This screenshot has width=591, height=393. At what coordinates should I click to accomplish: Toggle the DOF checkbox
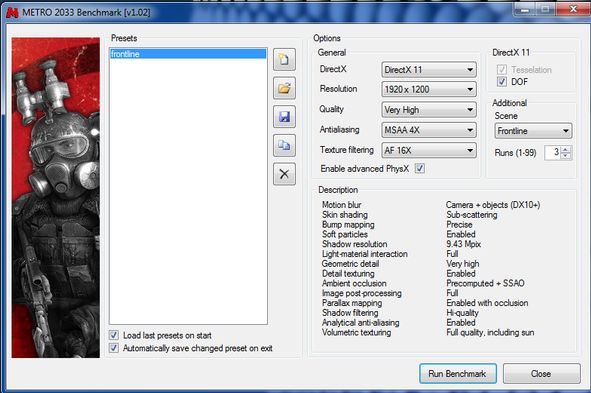(x=501, y=81)
